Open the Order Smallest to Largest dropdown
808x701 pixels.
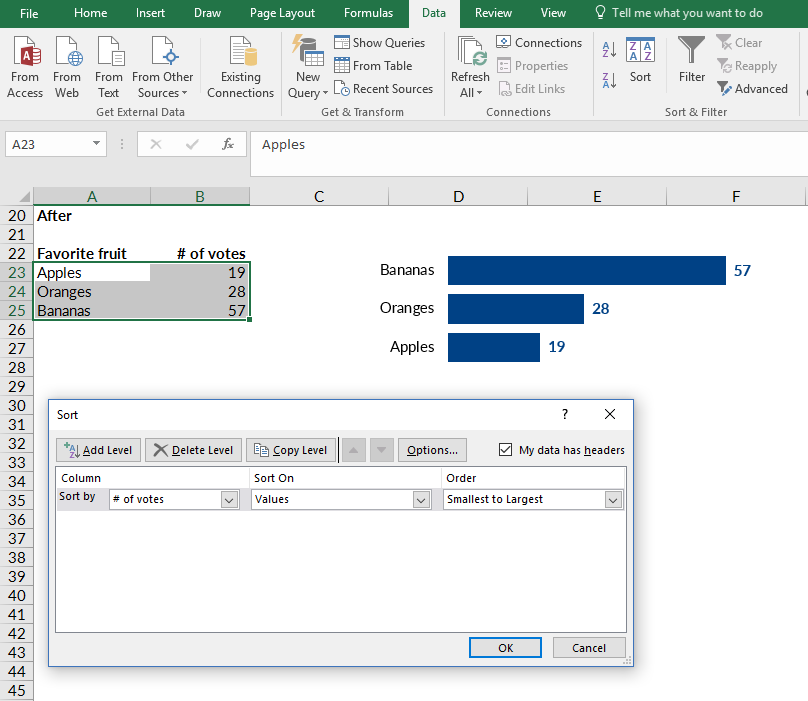pos(613,499)
